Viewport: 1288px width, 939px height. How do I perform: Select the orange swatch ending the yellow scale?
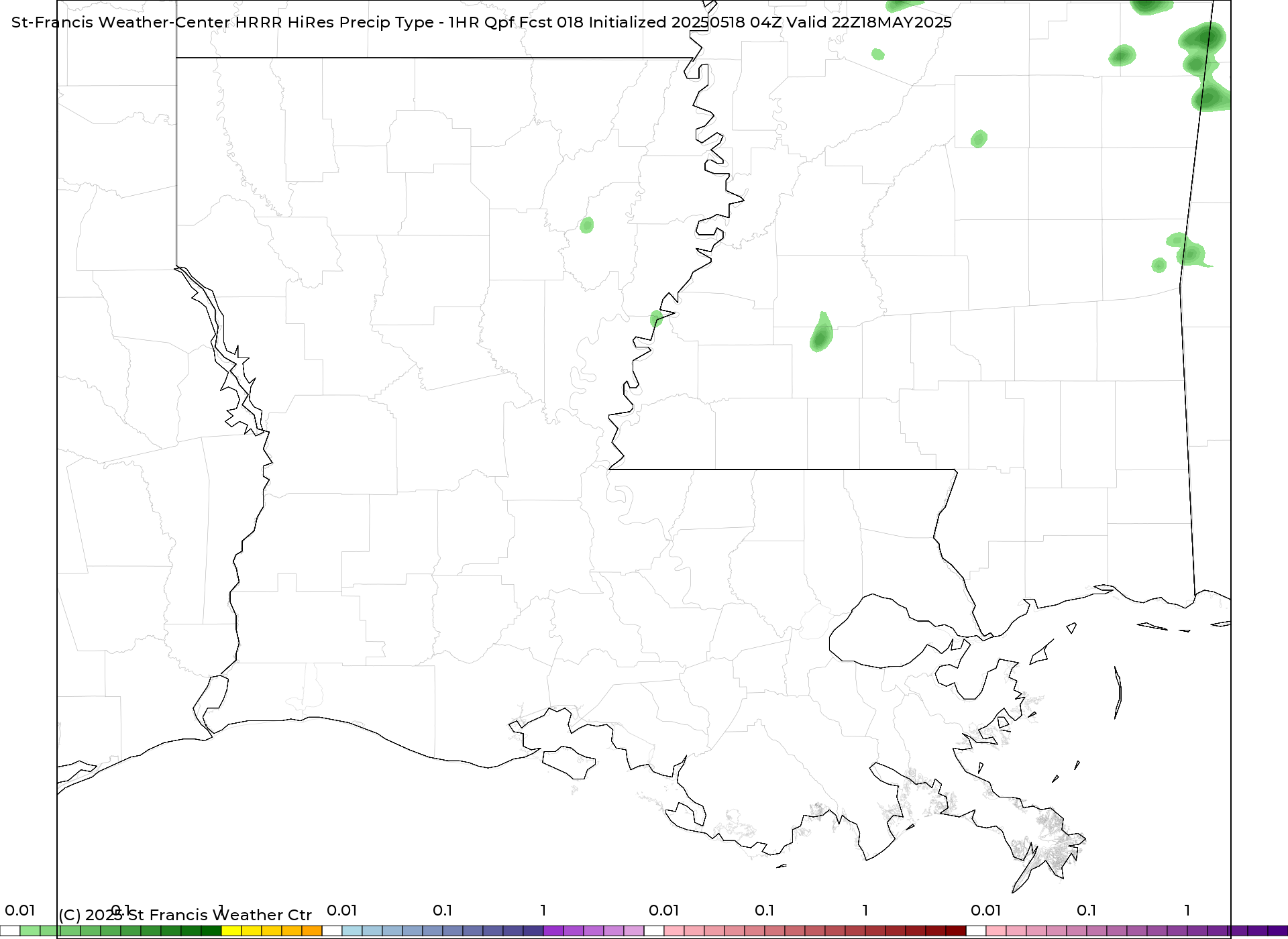coord(312,931)
